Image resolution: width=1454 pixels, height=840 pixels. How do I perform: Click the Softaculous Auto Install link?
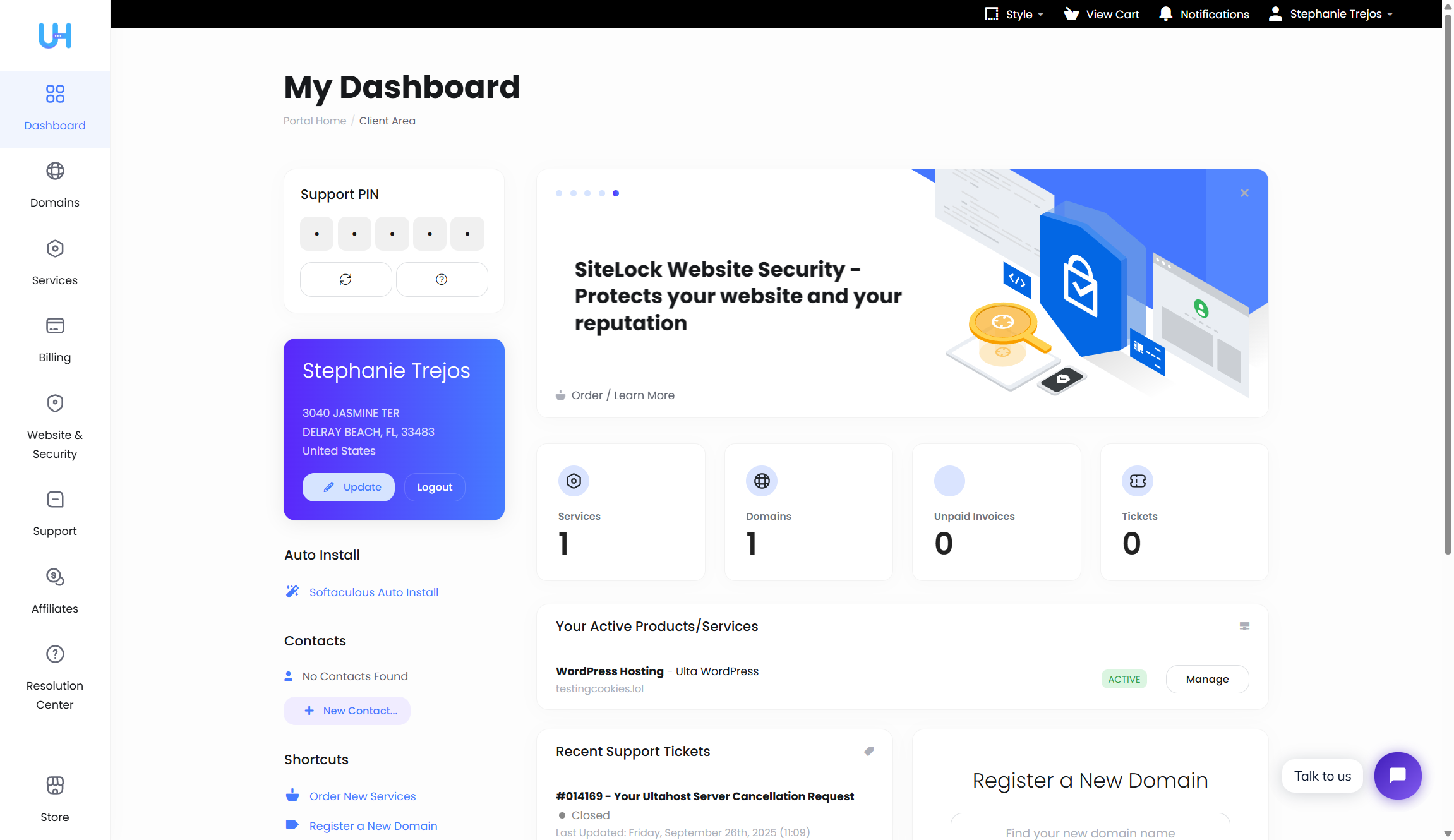373,592
